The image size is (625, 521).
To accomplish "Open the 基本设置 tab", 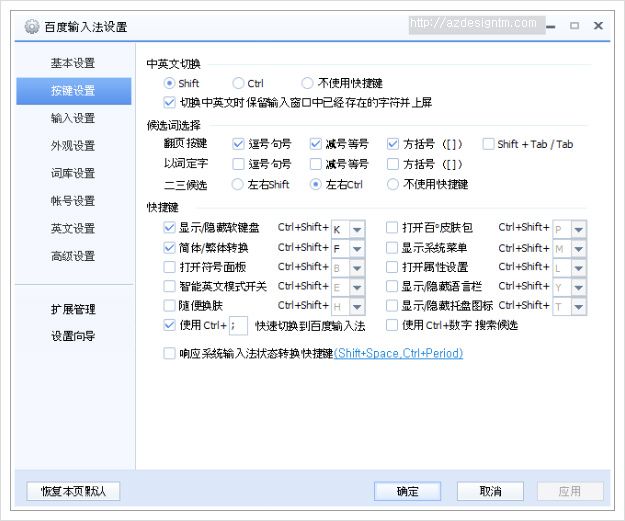I will tap(73, 63).
